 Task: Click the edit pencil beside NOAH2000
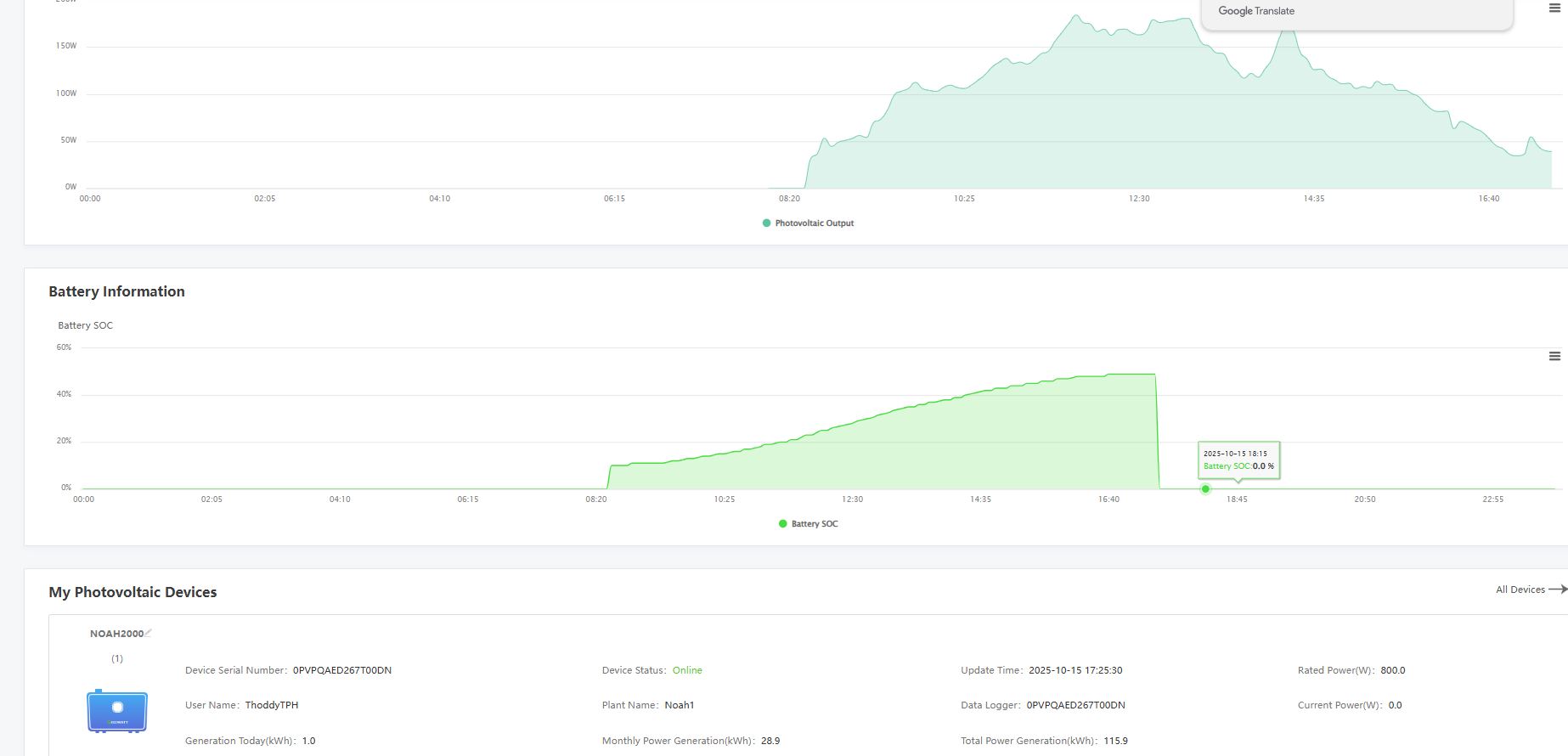[149, 633]
